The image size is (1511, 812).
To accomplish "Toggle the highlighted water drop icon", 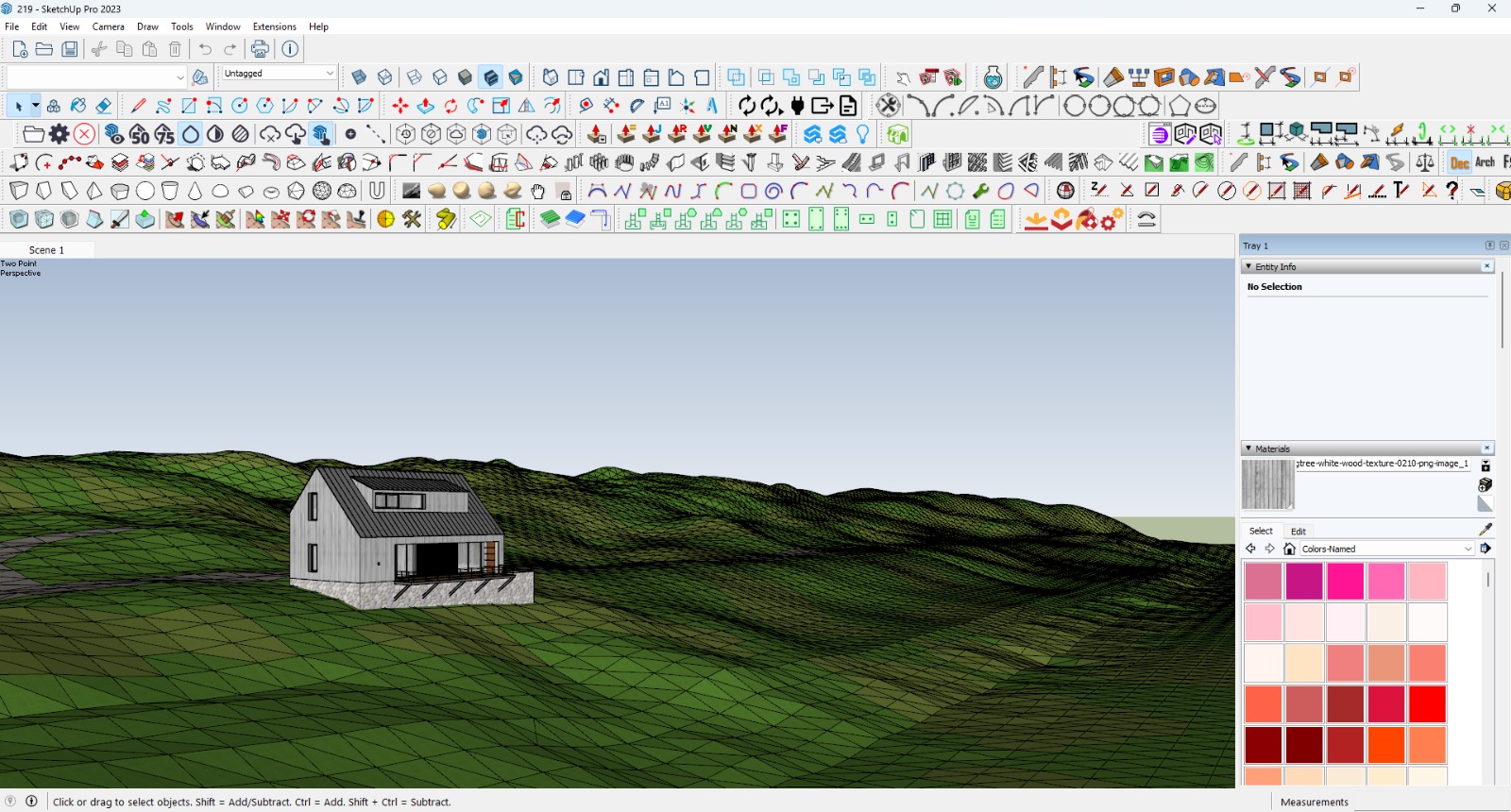I will (x=191, y=134).
